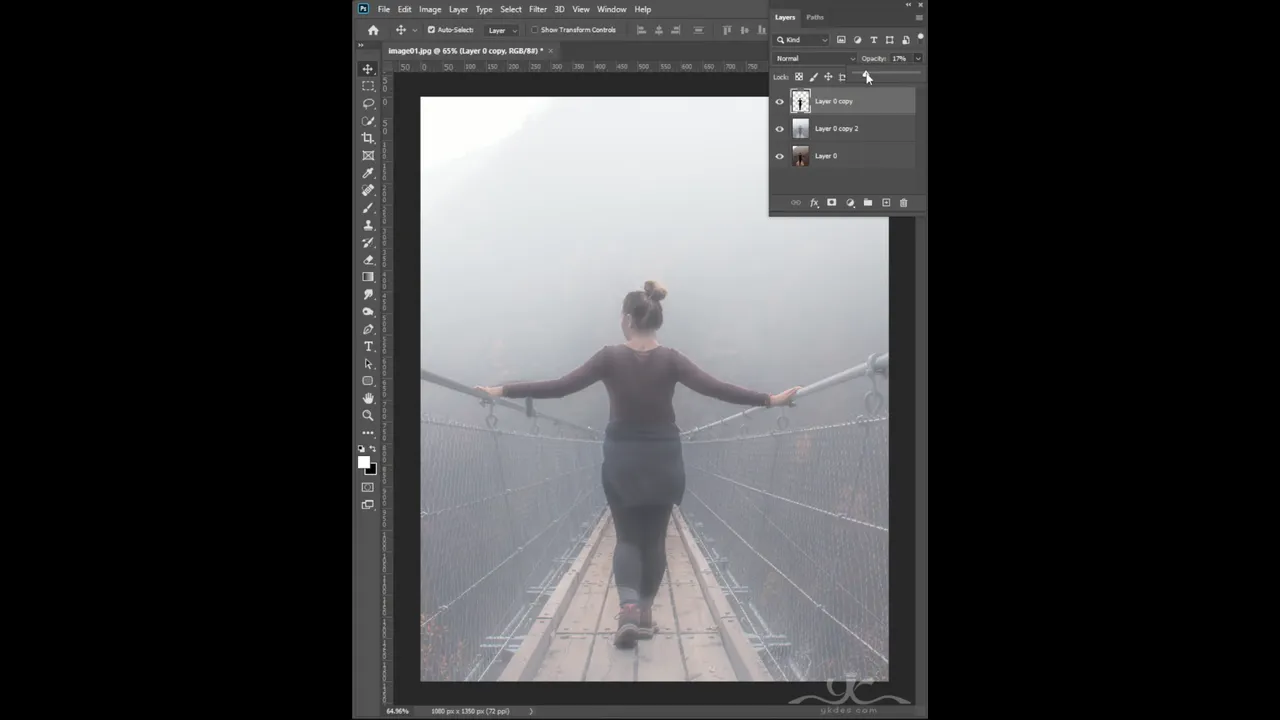This screenshot has height=720, width=1280.
Task: Enable Show Transform Controls
Action: coord(537,29)
